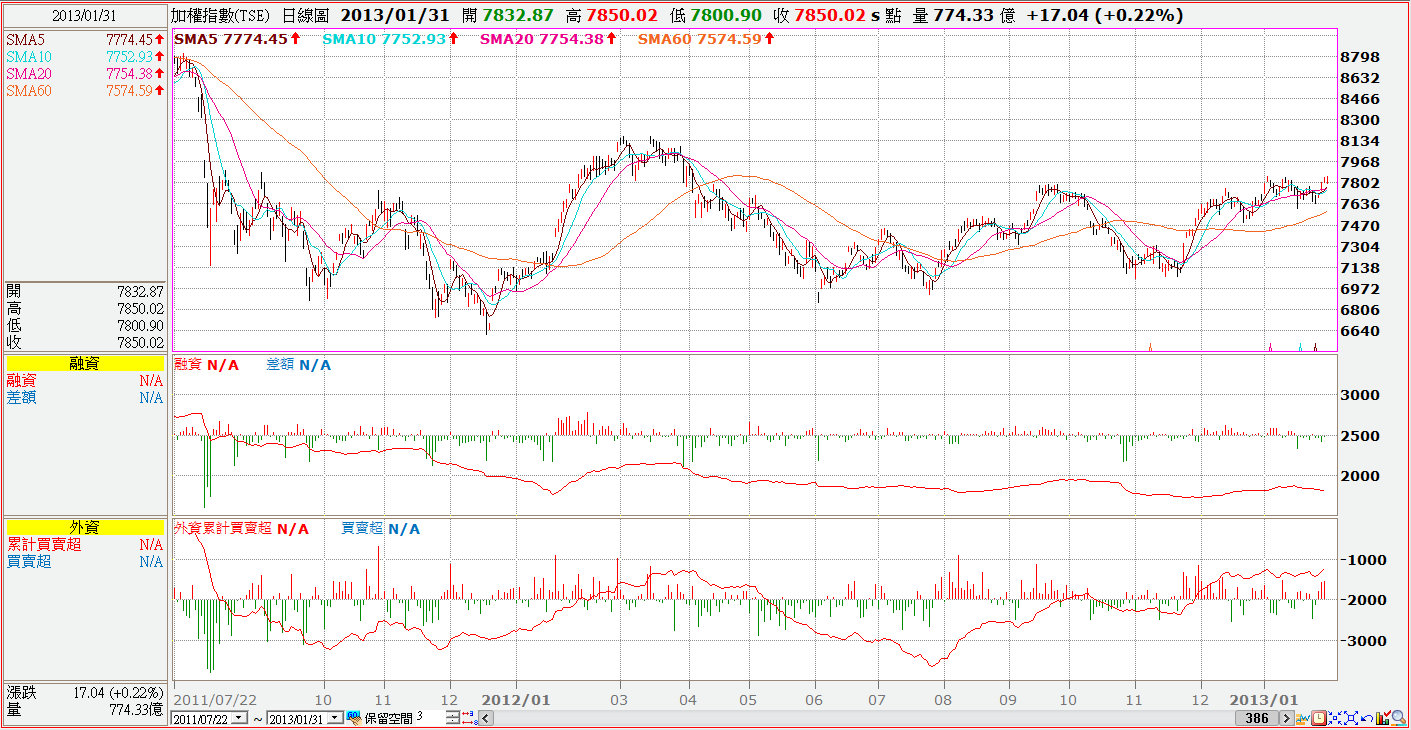The image size is (1411, 730).
Task: Select the SMA10 row in the left panel
Action: pyautogui.click(x=84, y=56)
